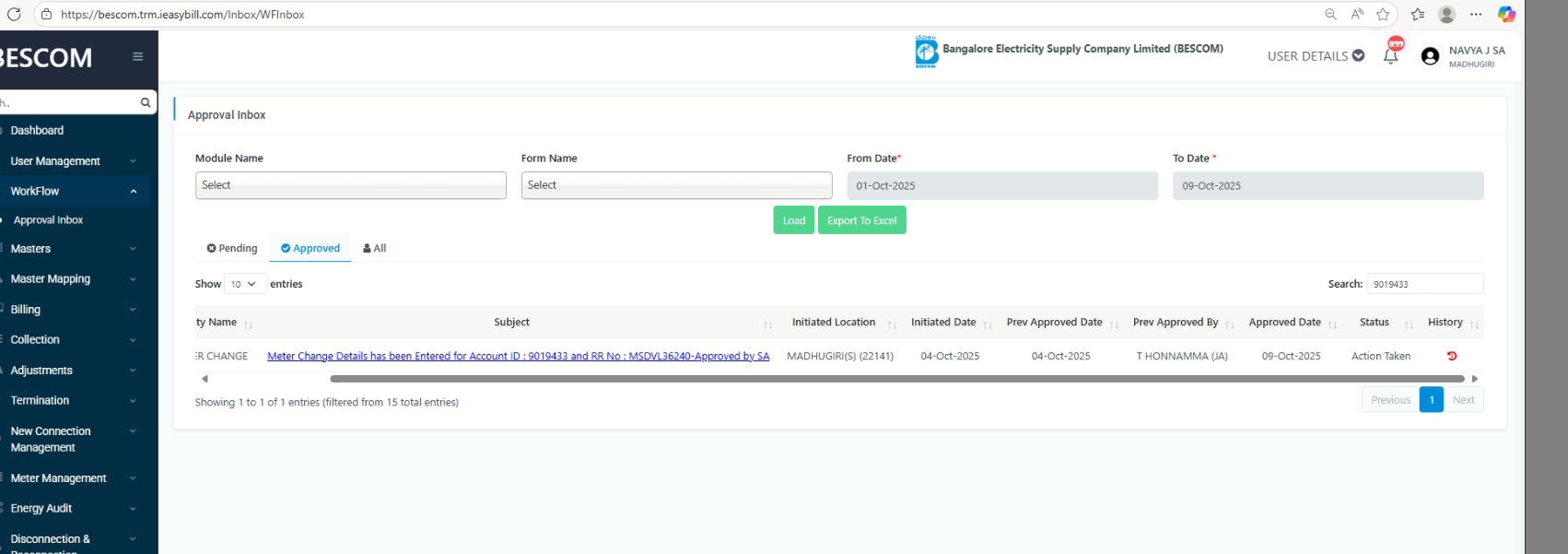The width and height of the screenshot is (1568, 554).
Task: Expand Termination menu
Action: point(74,401)
